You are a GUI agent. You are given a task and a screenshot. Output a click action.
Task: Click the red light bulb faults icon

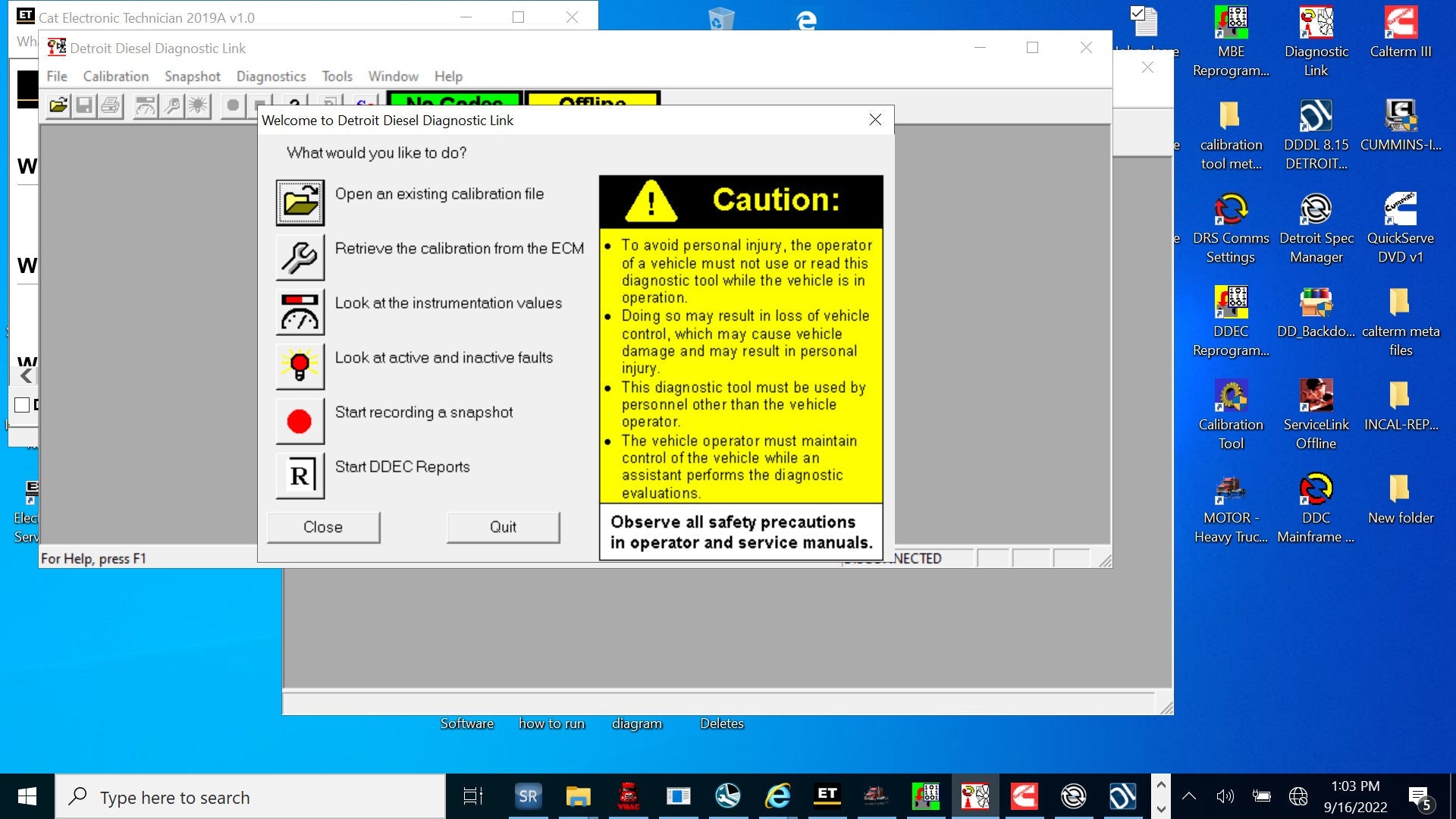(x=300, y=366)
